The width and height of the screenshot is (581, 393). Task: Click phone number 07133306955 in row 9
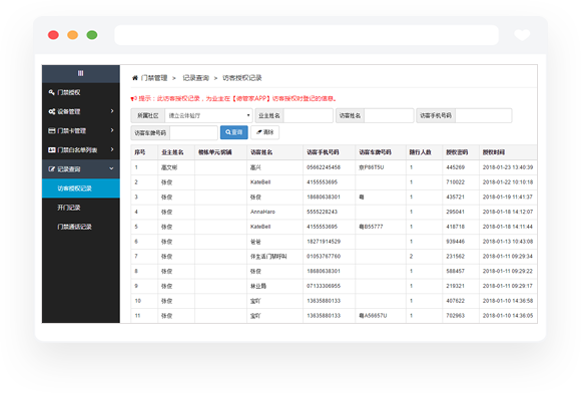pyautogui.click(x=323, y=286)
